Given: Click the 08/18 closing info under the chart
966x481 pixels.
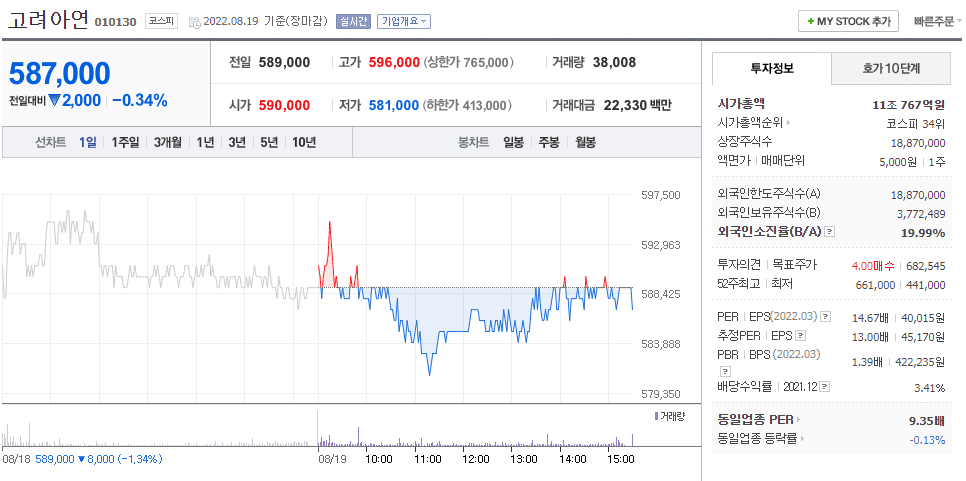Looking at the screenshot, I should (82, 459).
